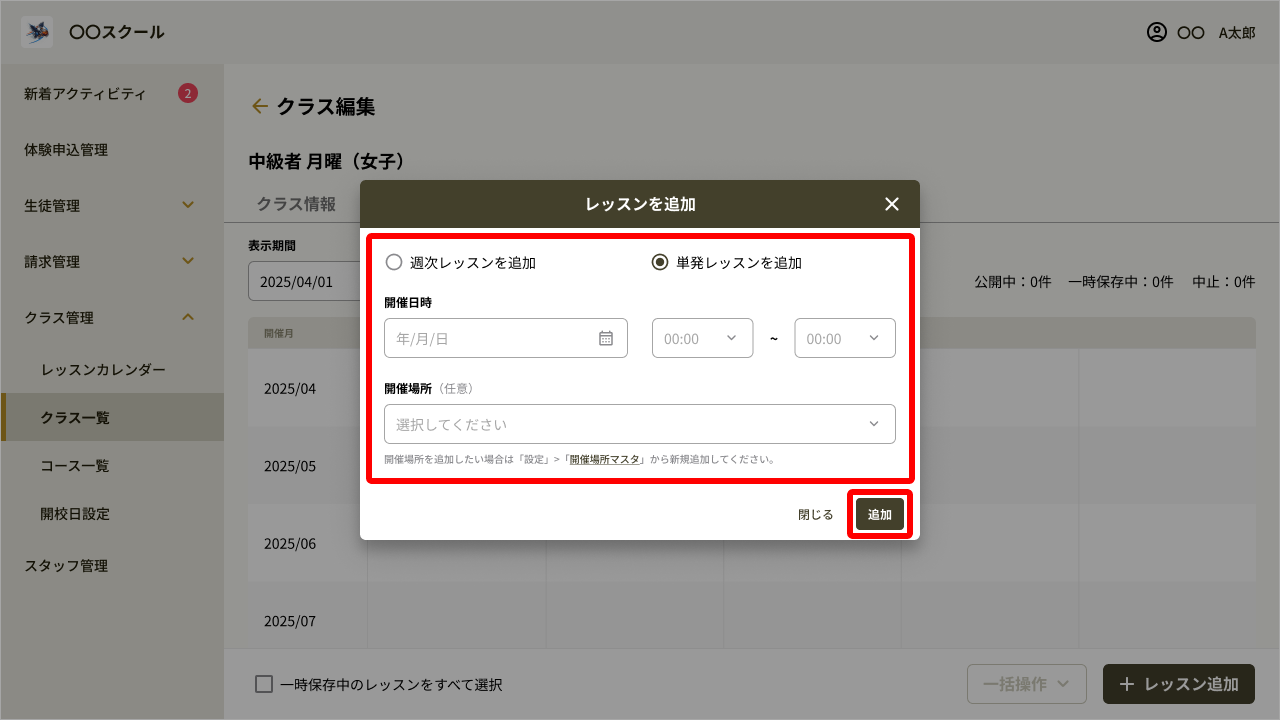Open the start time dropdown

tap(702, 338)
